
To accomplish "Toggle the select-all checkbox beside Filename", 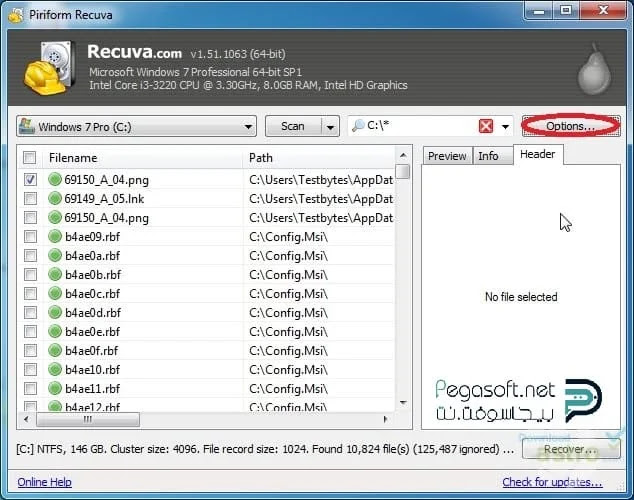I will click(30, 157).
